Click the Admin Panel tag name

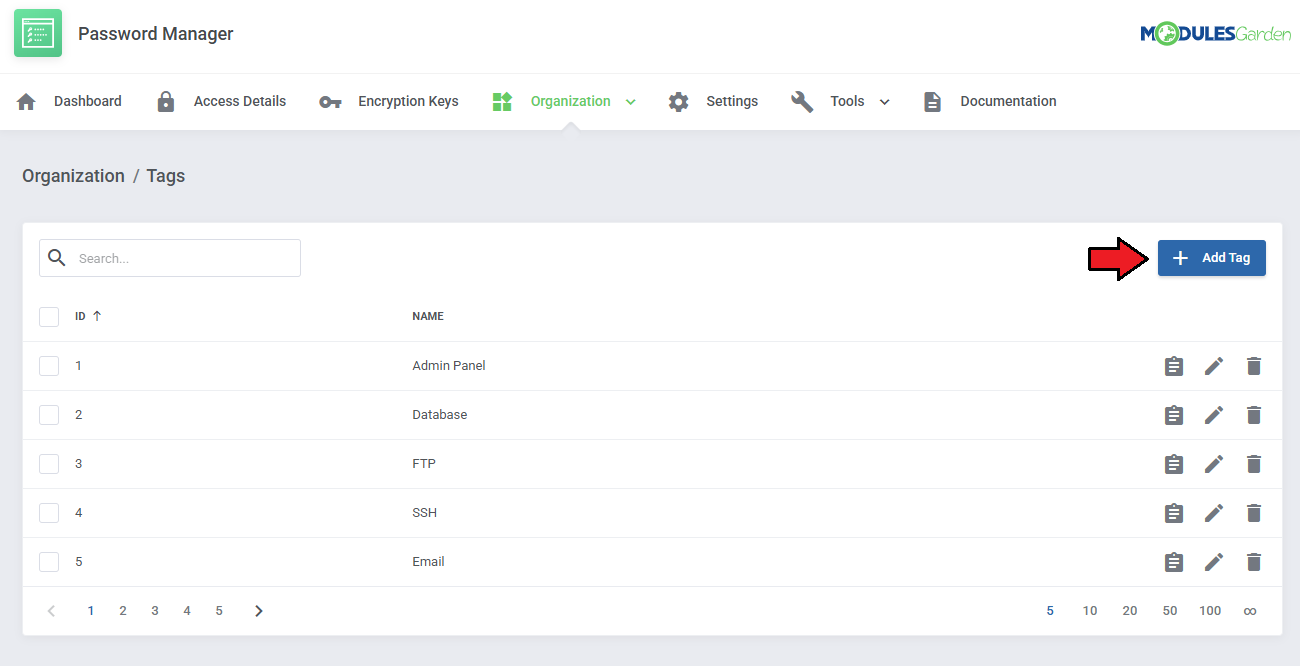(x=449, y=366)
